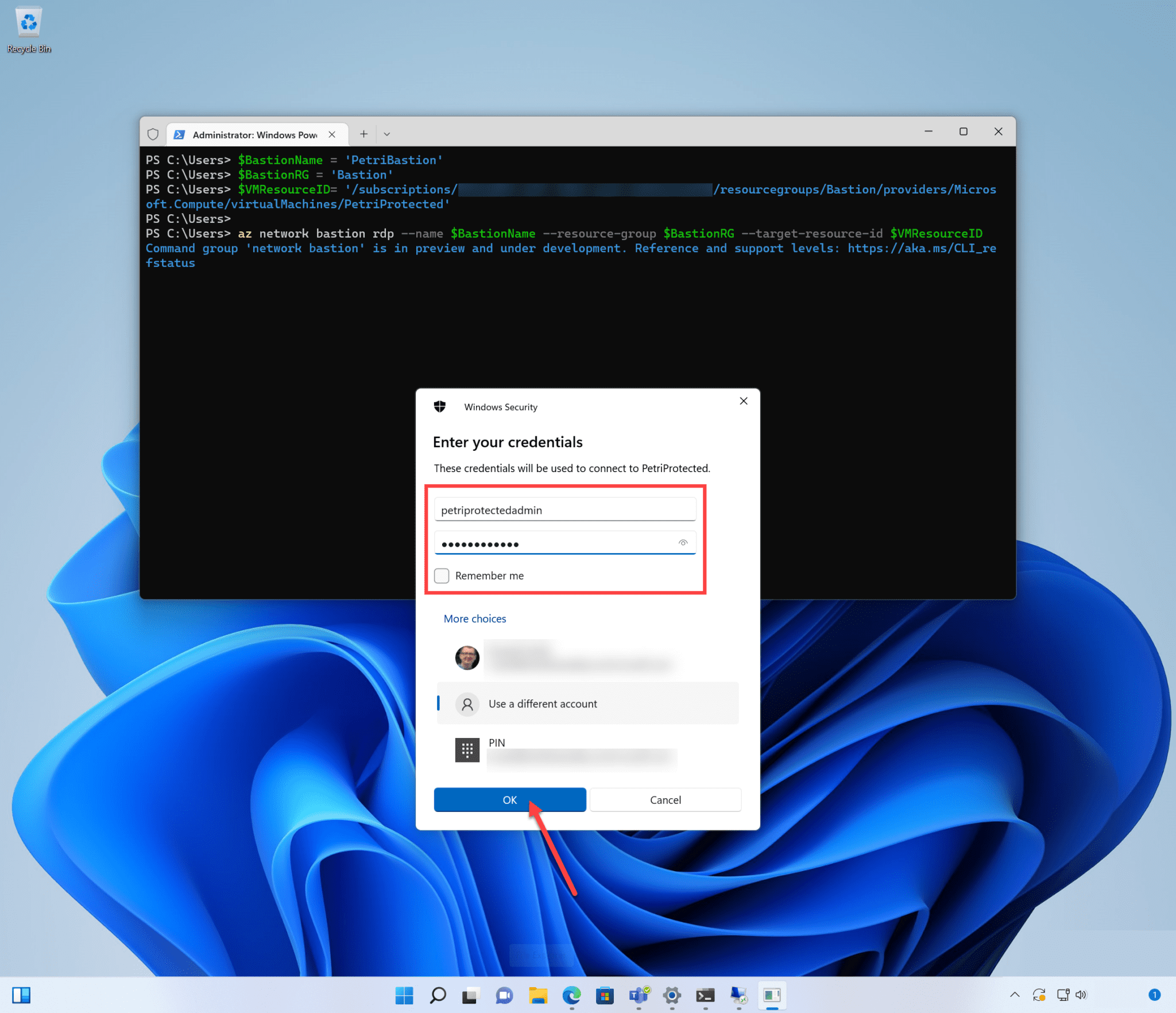1176x1013 pixels.
Task: Click the username field petriprotectedadmin
Action: (565, 509)
